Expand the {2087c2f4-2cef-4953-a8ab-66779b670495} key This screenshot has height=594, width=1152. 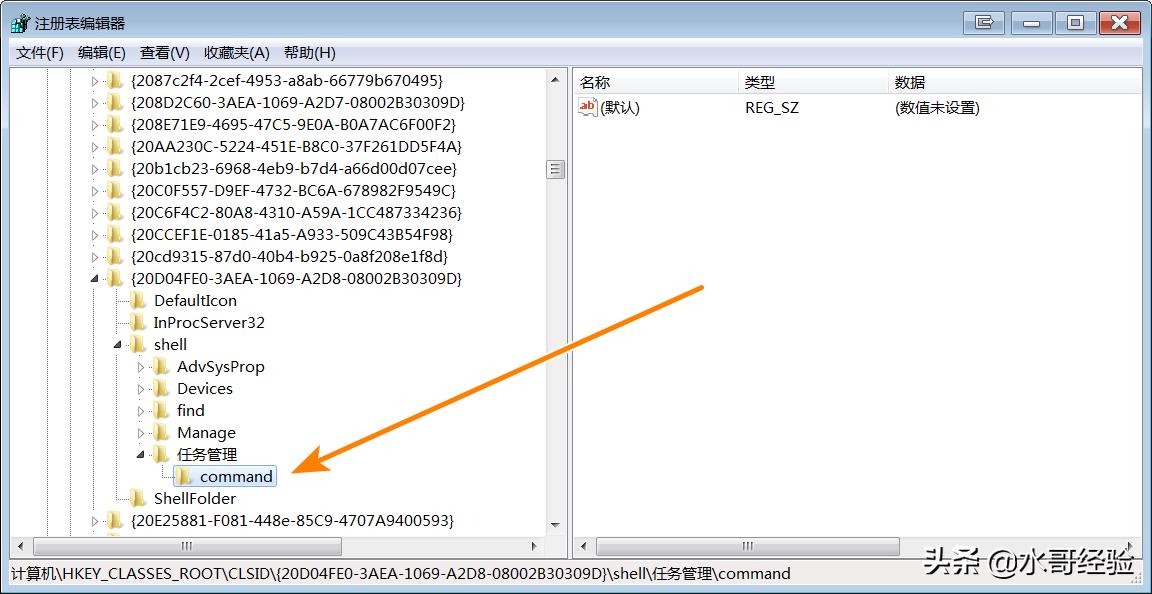[94, 81]
